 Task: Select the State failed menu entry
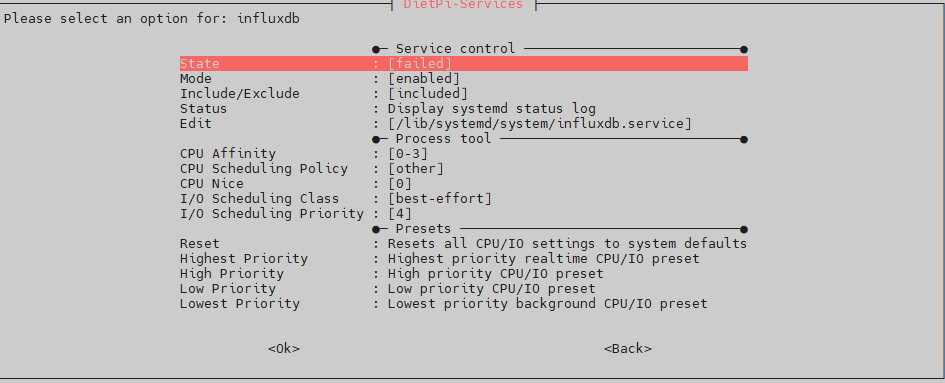coord(463,63)
